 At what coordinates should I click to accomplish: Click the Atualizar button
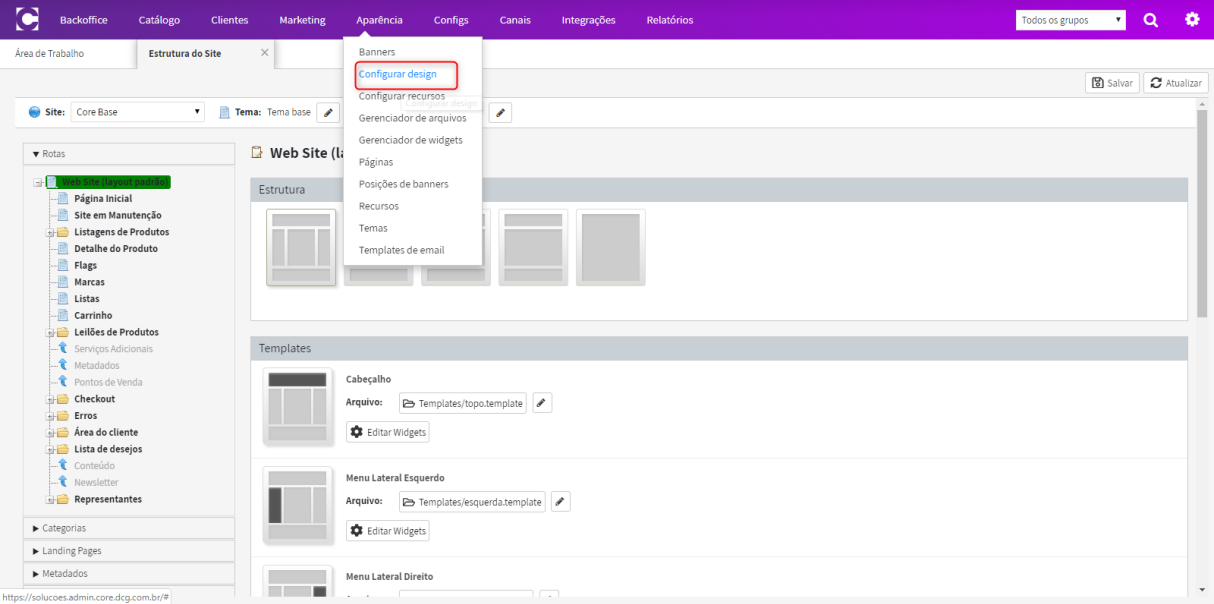(1176, 83)
